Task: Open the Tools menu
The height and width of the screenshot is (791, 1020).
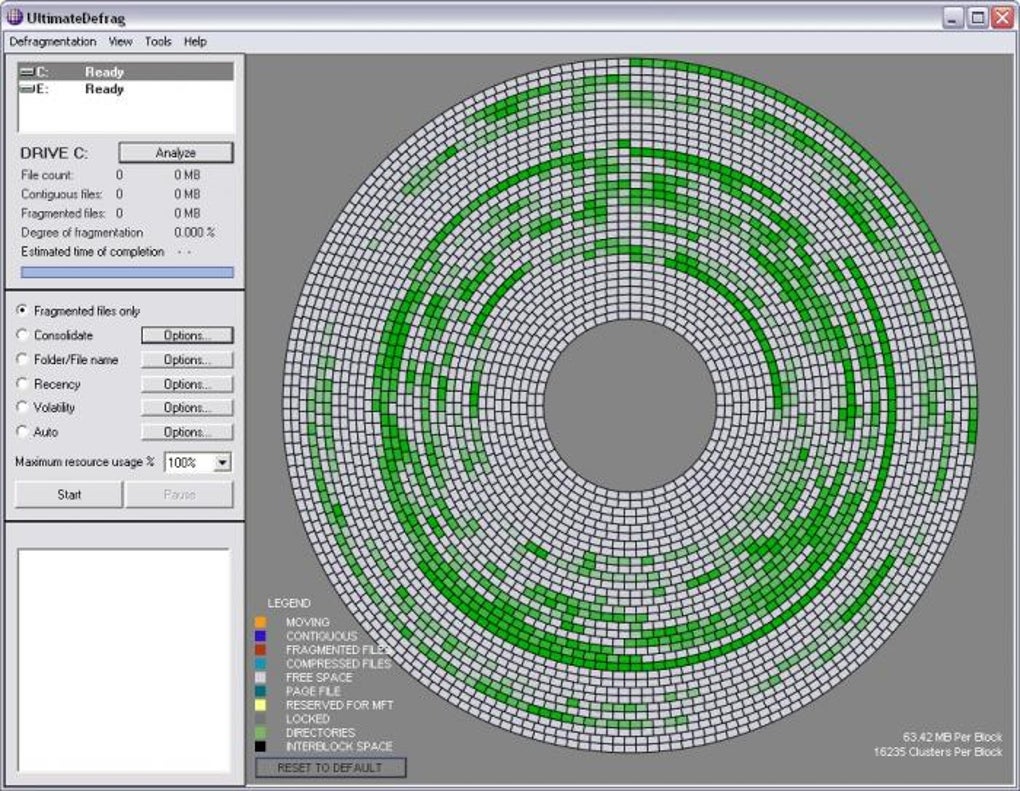Action: click(x=158, y=41)
